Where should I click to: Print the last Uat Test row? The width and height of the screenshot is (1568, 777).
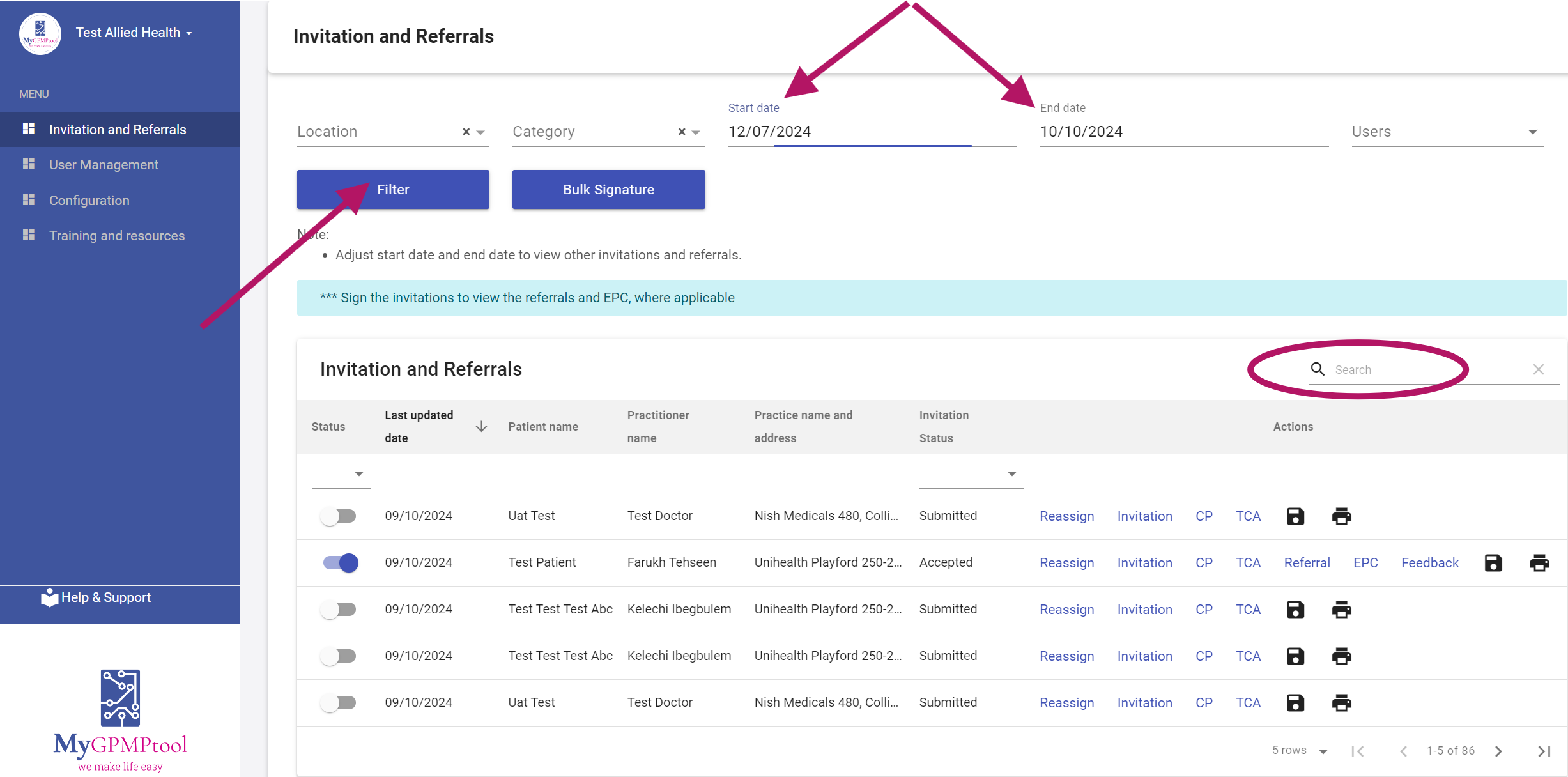(x=1341, y=703)
